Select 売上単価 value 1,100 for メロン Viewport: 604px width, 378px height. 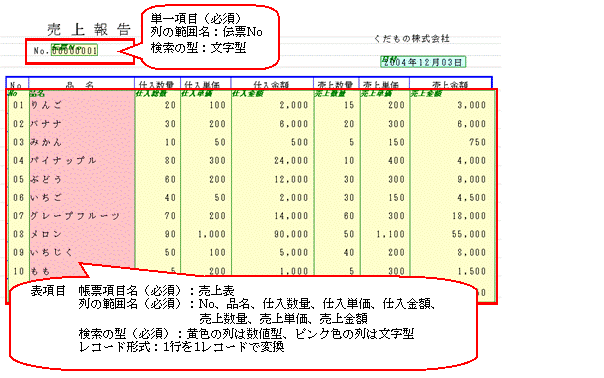(x=390, y=234)
